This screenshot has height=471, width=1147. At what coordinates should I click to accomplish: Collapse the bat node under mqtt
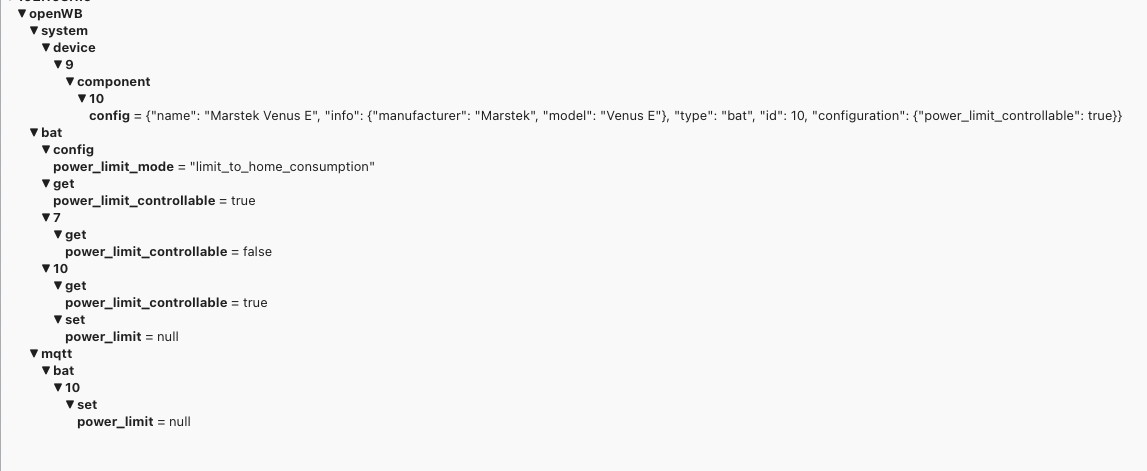point(45,371)
